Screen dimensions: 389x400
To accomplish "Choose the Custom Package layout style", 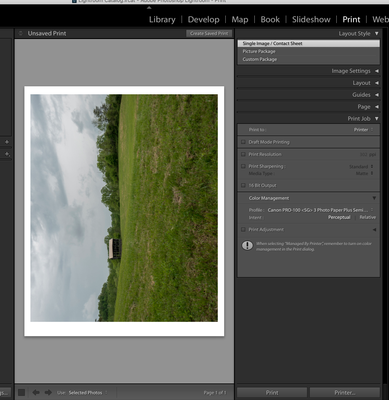I will click(309, 59).
